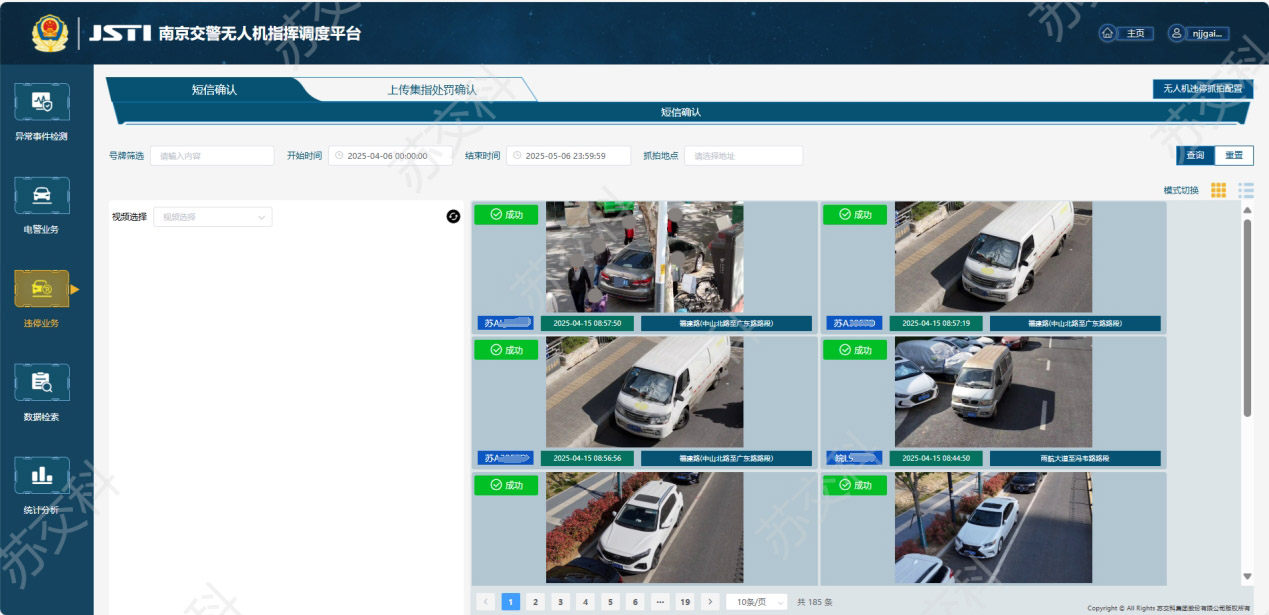Select the 短信确认 tab

click(214, 90)
